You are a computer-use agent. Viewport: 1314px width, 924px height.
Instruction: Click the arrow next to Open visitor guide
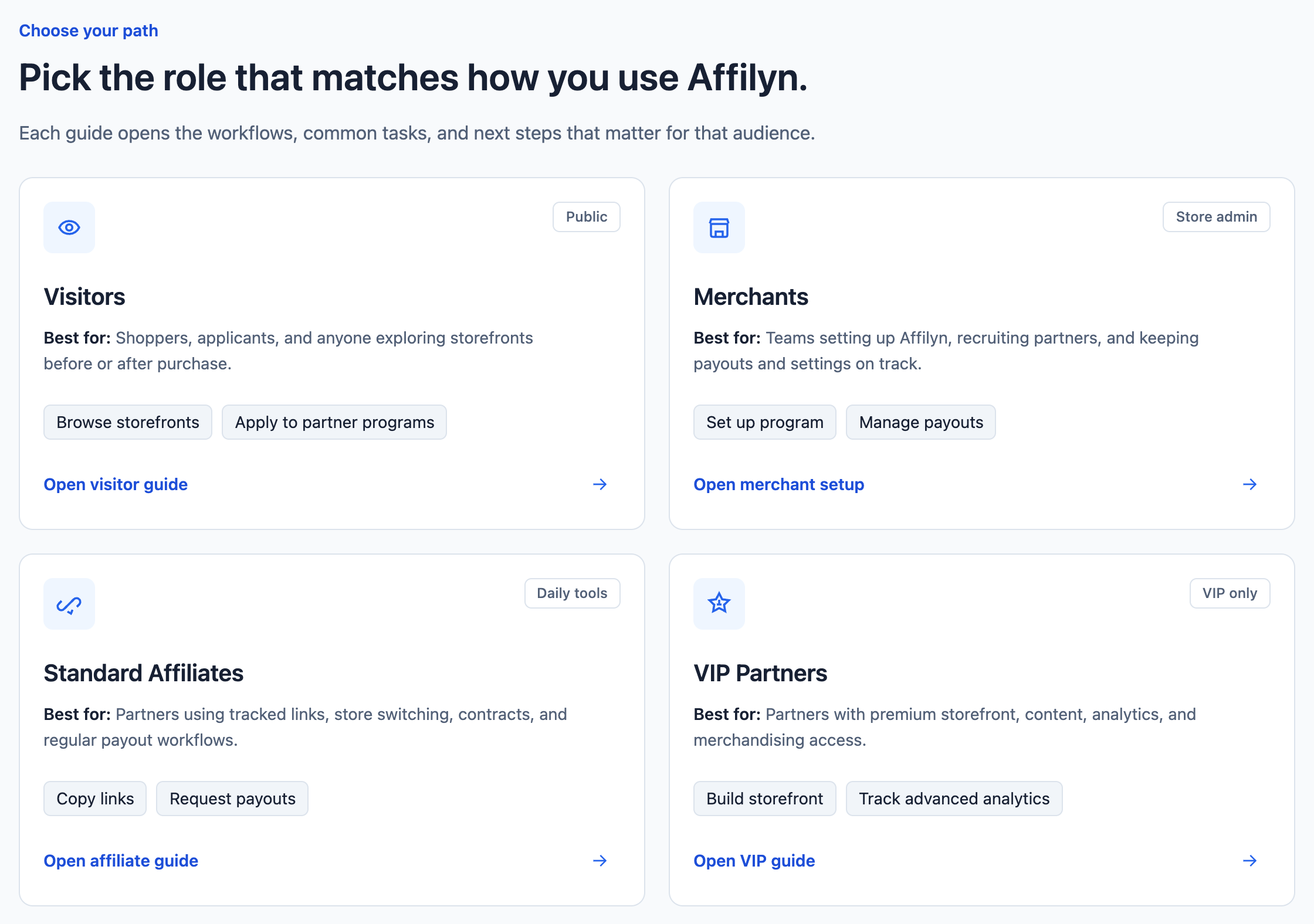(x=600, y=484)
